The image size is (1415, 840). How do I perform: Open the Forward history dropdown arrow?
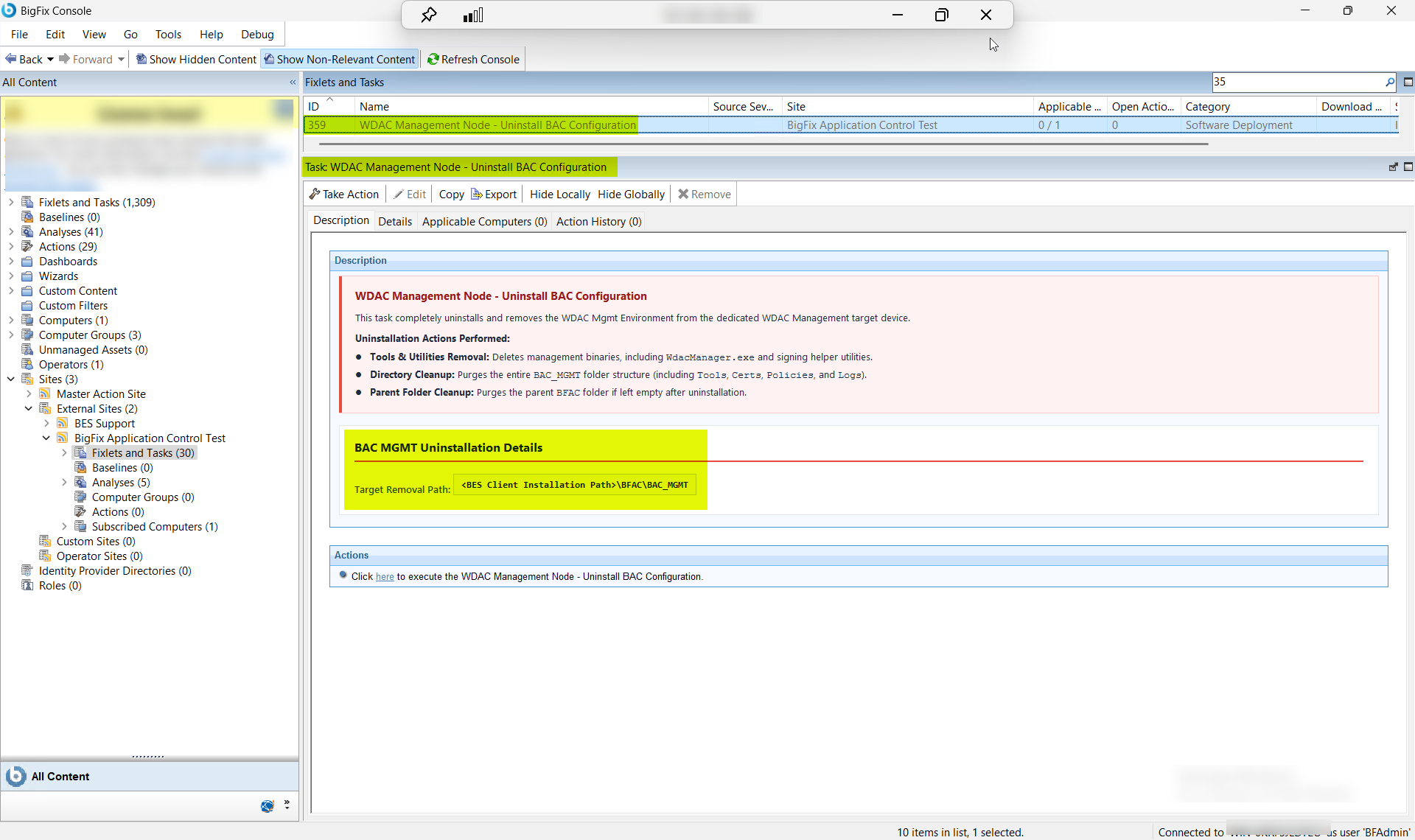point(121,59)
